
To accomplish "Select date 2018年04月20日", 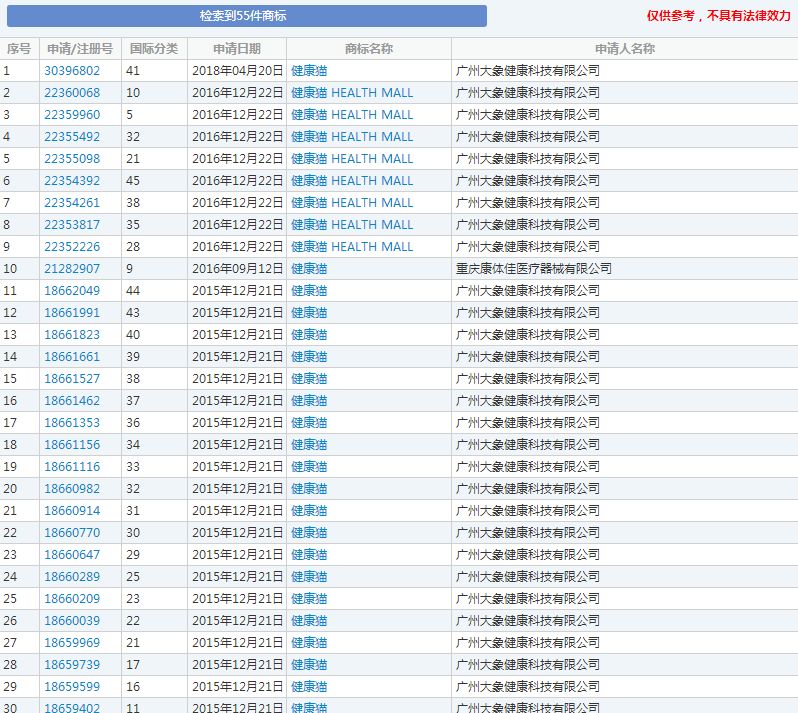I will (238, 71).
